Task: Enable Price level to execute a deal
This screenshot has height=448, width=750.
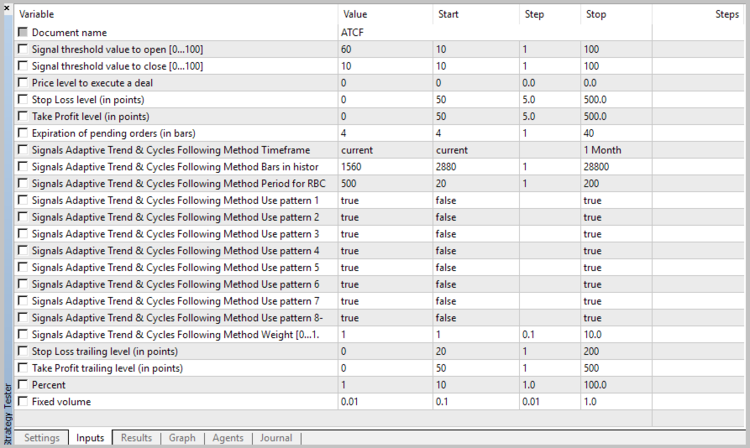Action: pyautogui.click(x=22, y=82)
